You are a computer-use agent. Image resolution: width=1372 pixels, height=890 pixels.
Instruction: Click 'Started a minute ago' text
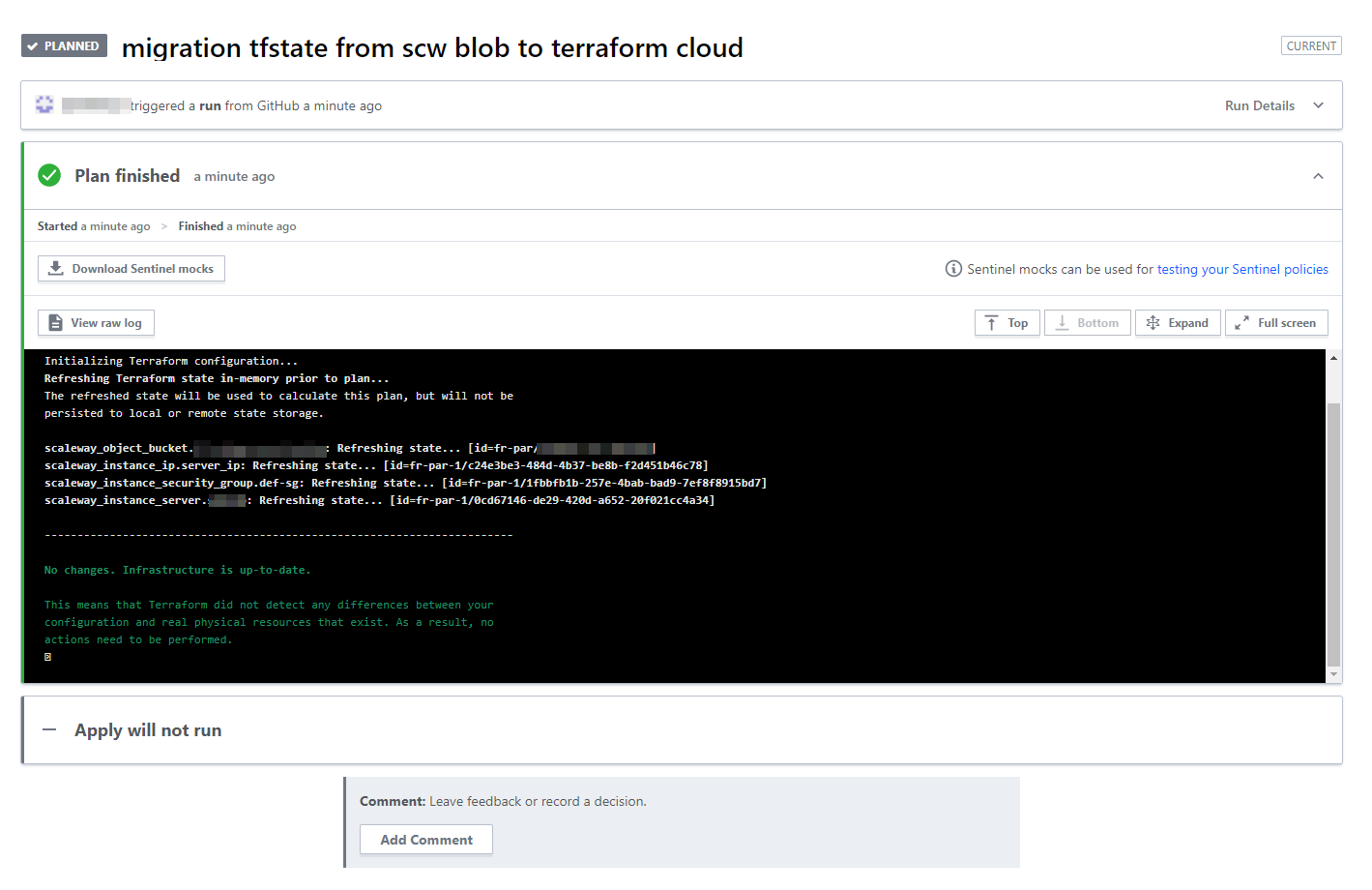(x=94, y=226)
